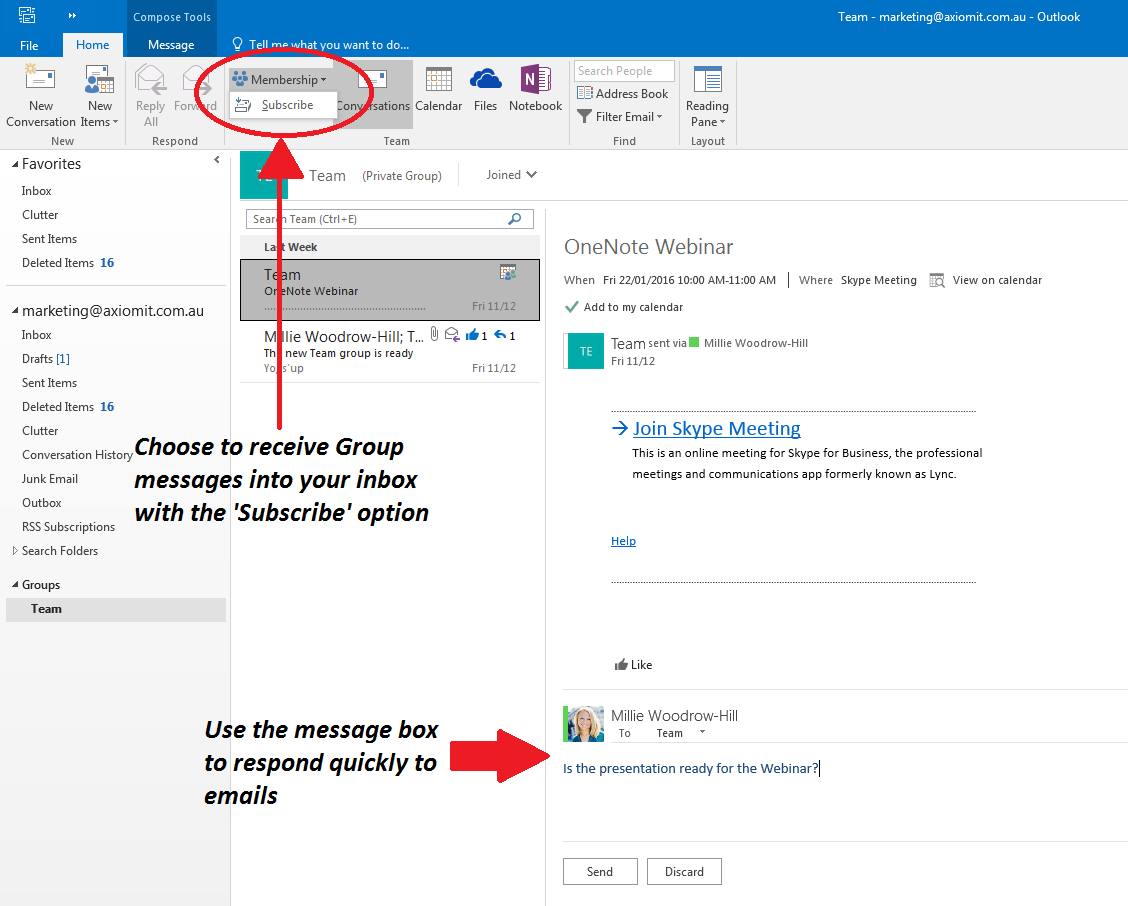Like the OneNote Webinar message
Screen dimensions: 1128x906
tap(633, 665)
